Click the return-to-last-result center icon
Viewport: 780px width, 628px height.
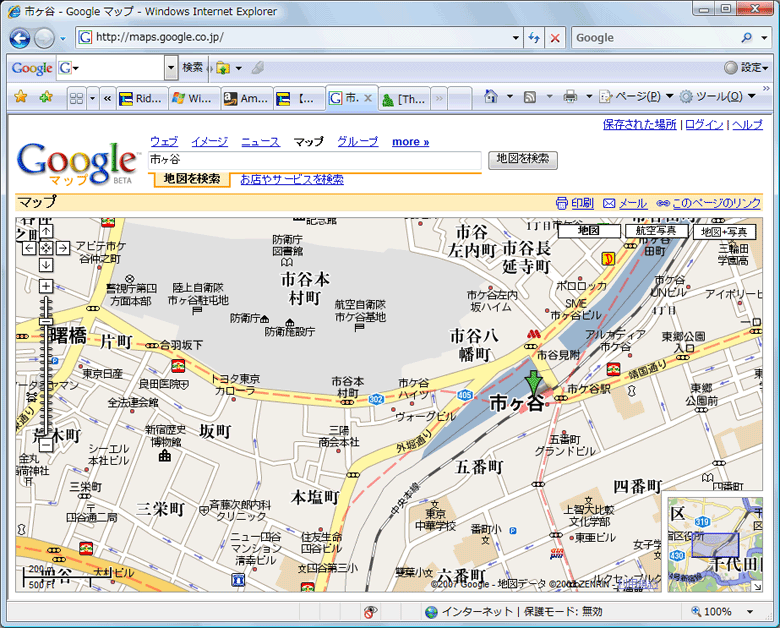pyautogui.click(x=46, y=248)
